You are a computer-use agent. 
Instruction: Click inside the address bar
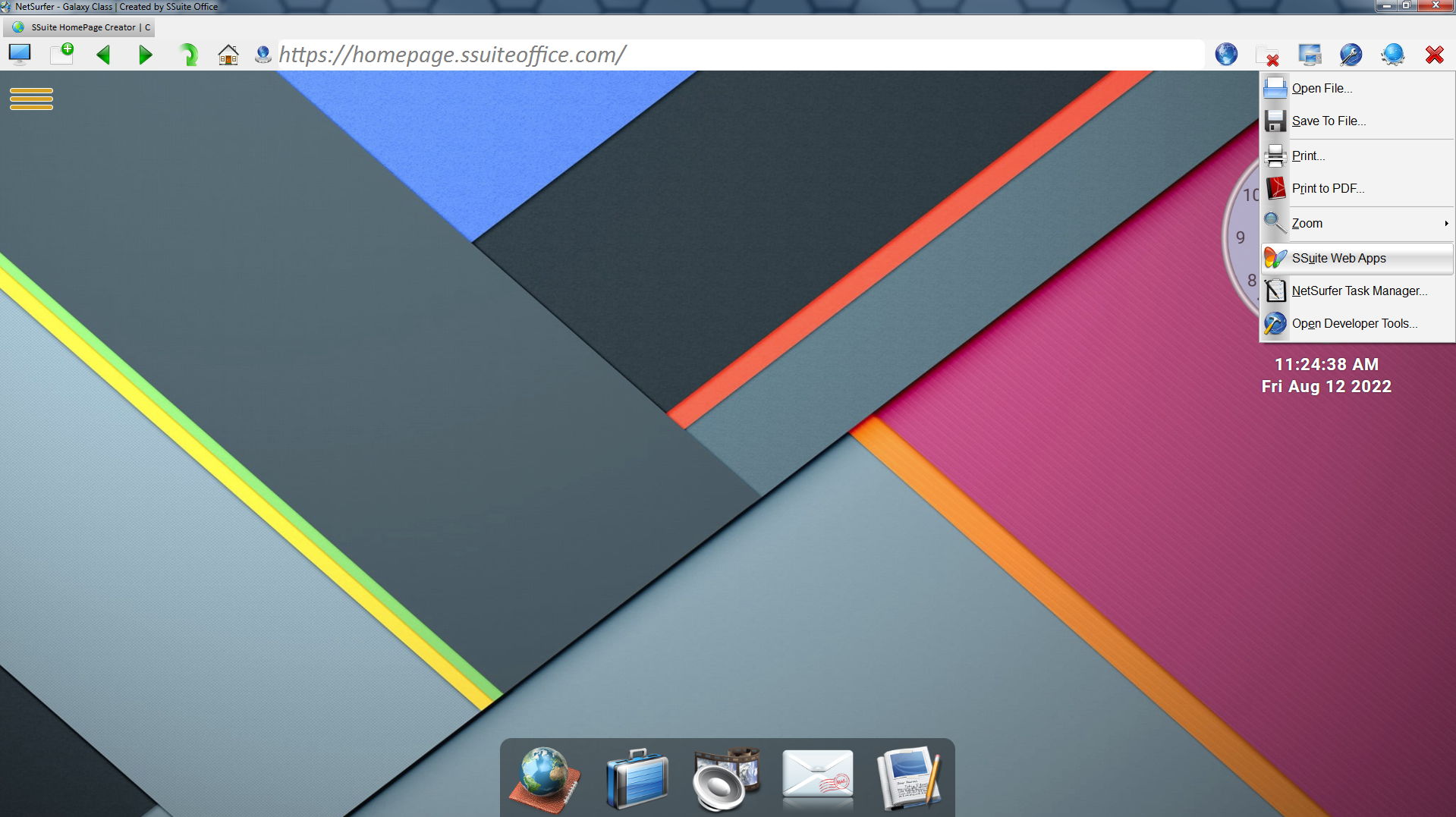tap(683, 54)
